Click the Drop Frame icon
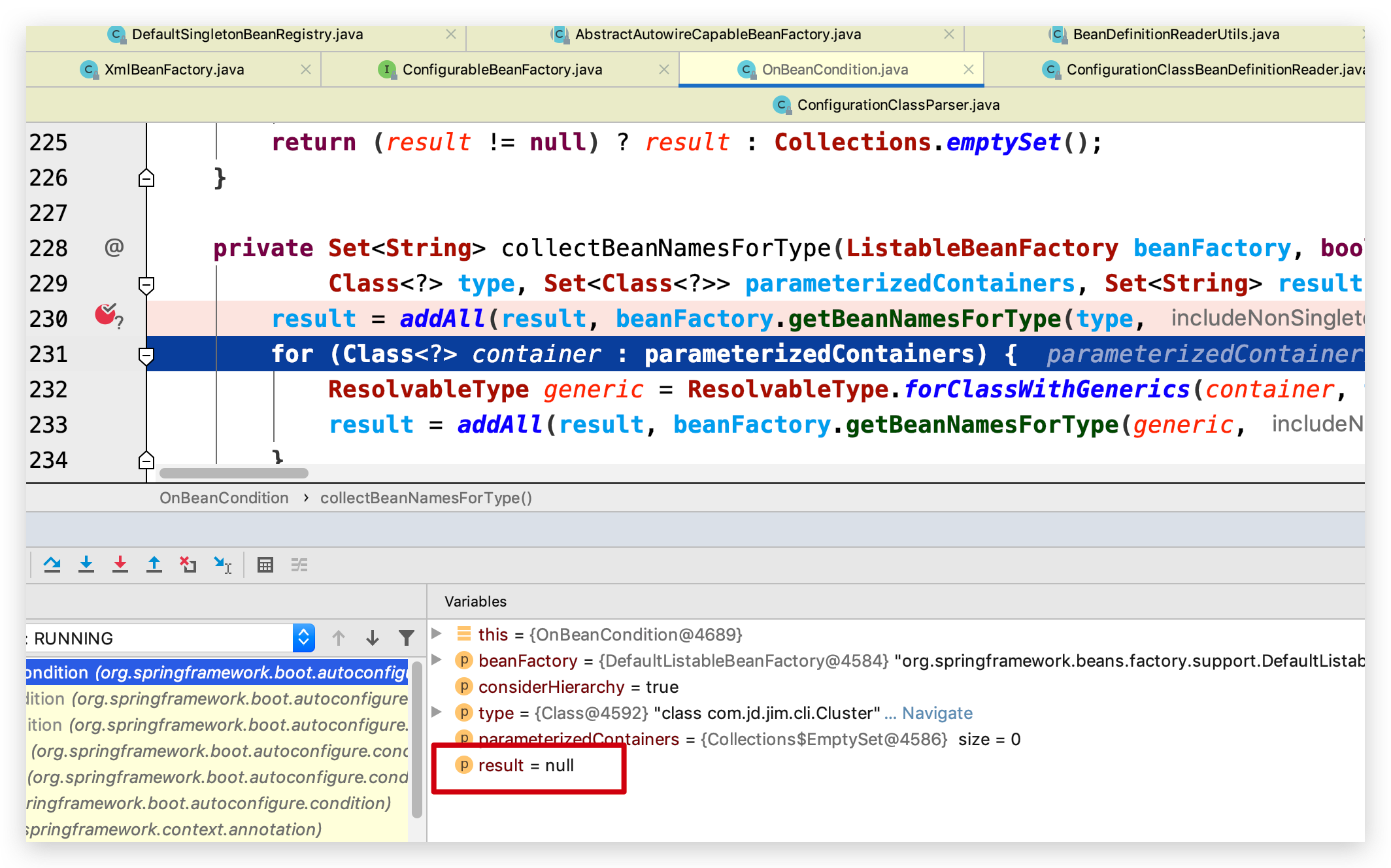The height and width of the screenshot is (868, 1391). click(x=188, y=564)
